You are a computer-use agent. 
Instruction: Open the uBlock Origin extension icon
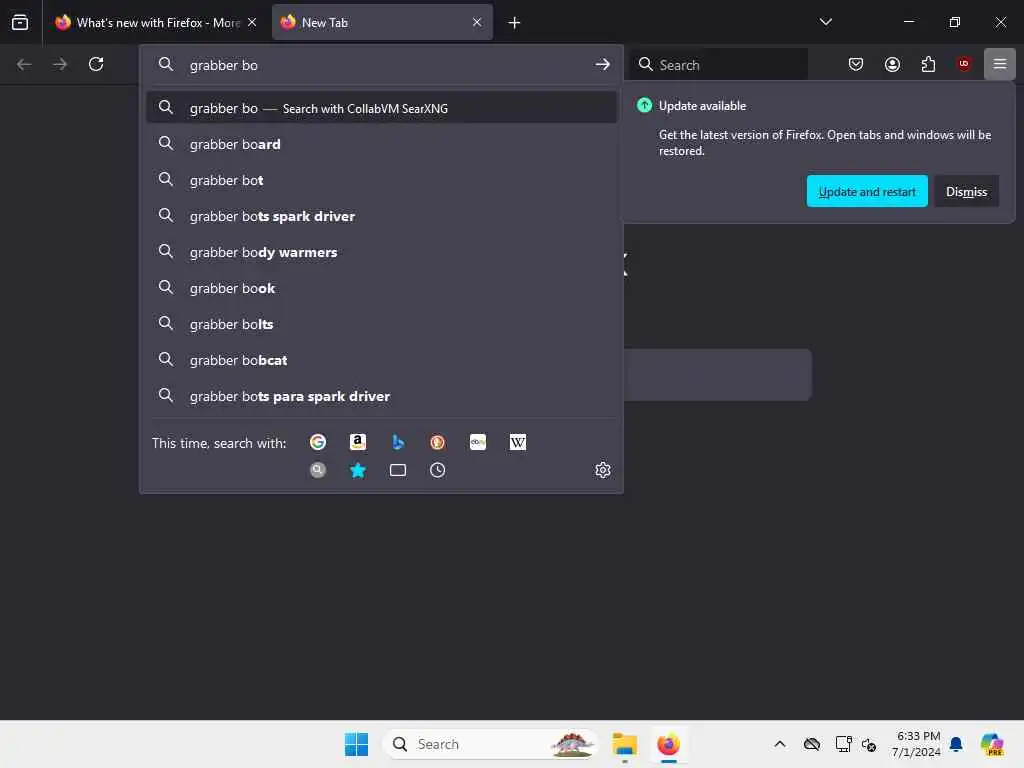963,64
